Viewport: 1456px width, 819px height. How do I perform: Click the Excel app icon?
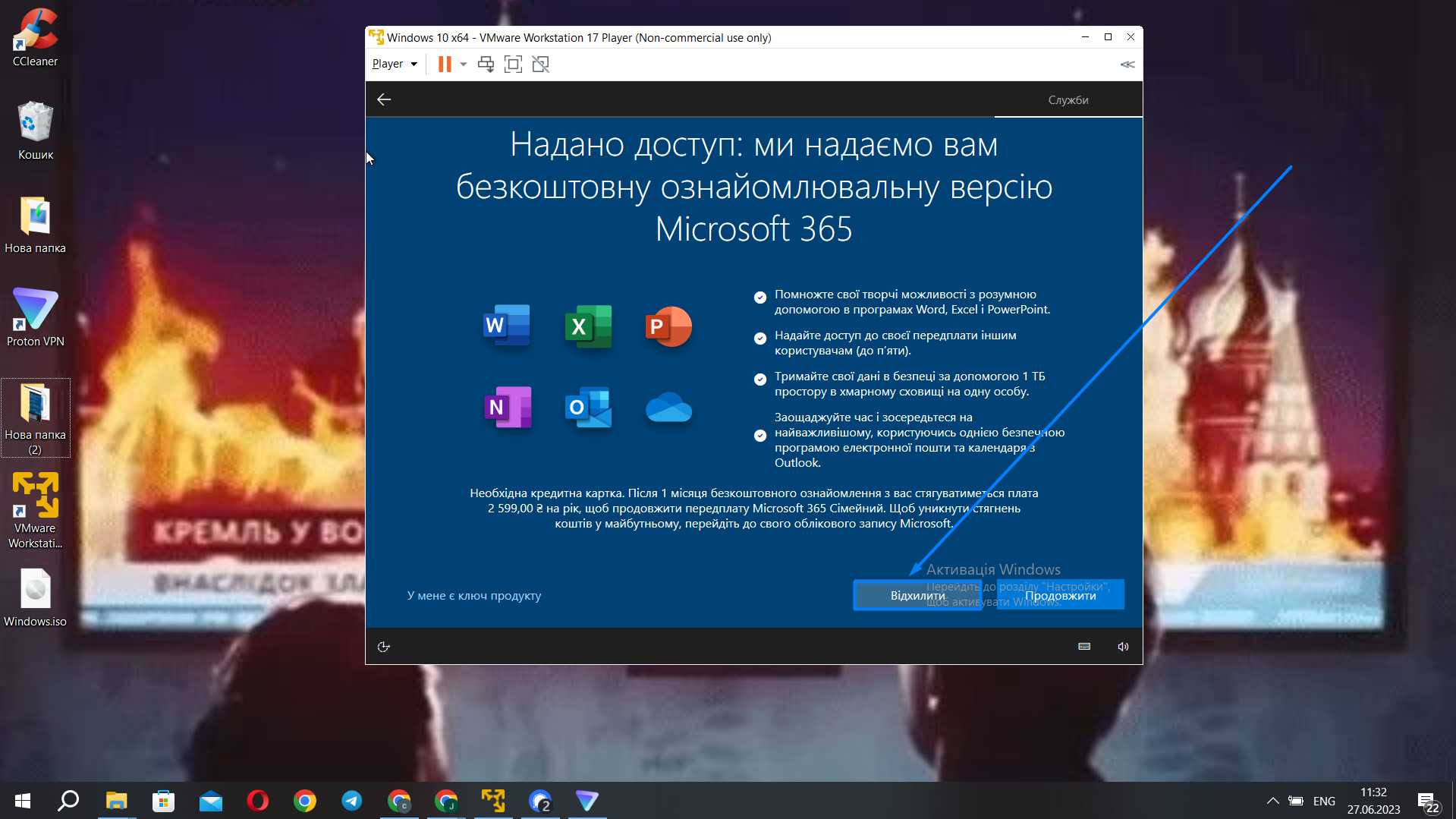pos(588,326)
